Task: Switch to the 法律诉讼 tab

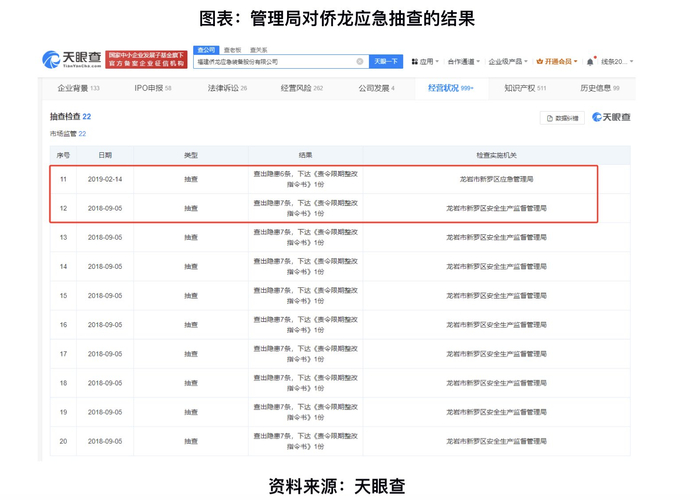Action: tap(227, 88)
